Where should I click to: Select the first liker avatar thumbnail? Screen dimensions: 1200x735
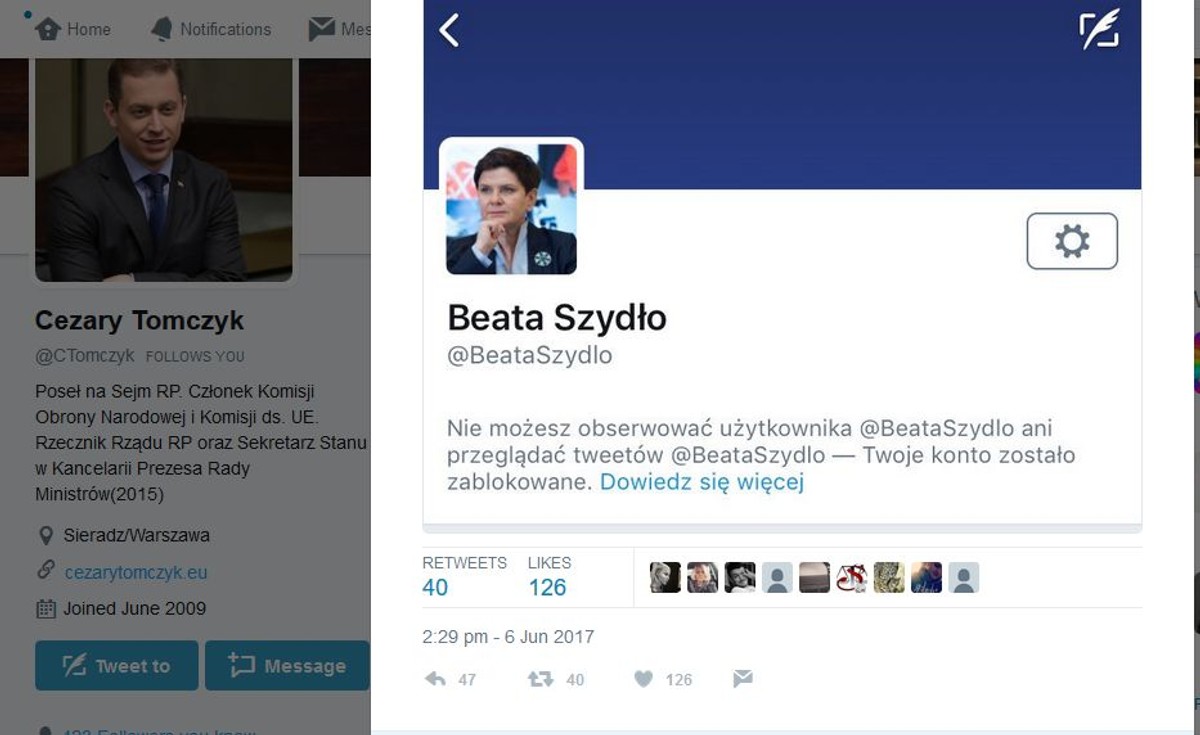pos(665,577)
